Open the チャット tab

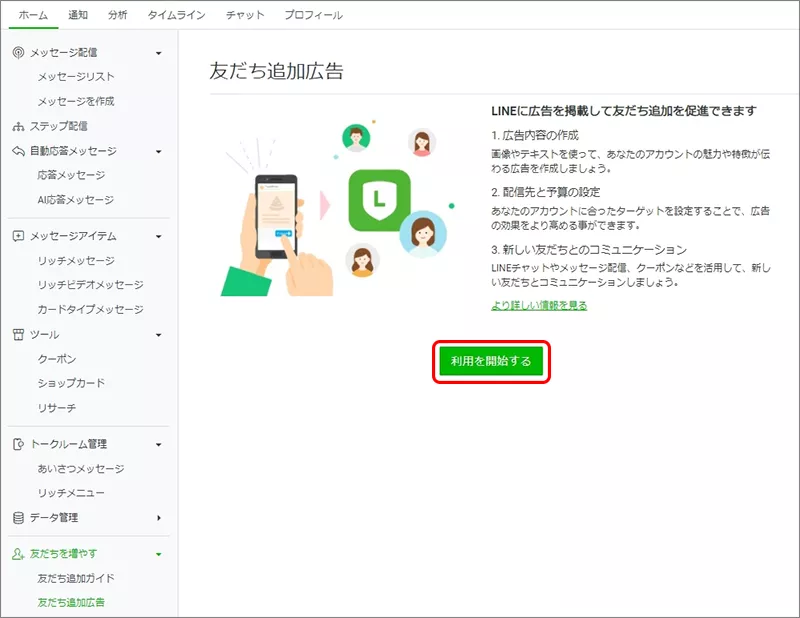pos(245,15)
